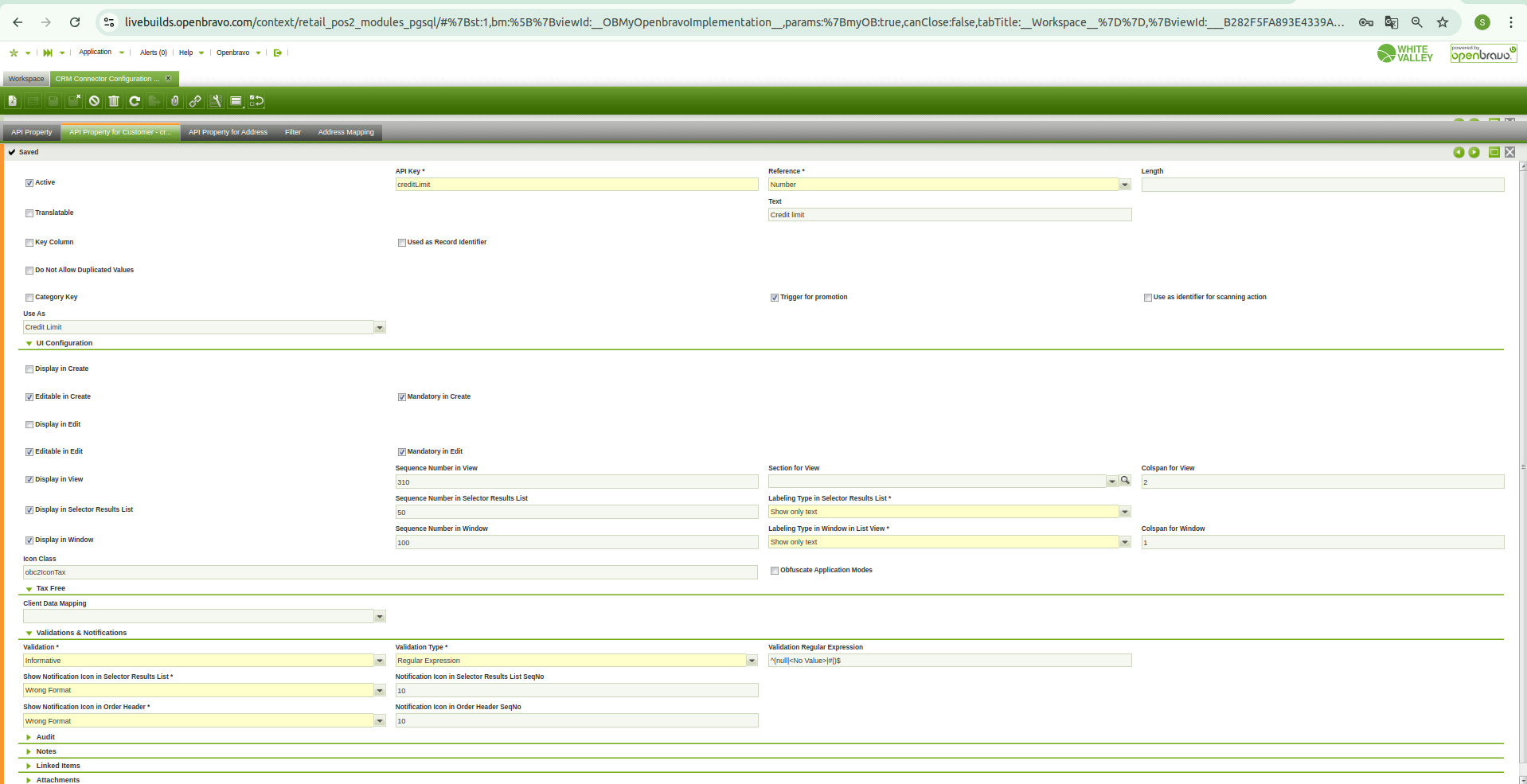This screenshot has height=784, width=1527.
Task: Click the Refresh toolbar icon
Action: tap(135, 101)
